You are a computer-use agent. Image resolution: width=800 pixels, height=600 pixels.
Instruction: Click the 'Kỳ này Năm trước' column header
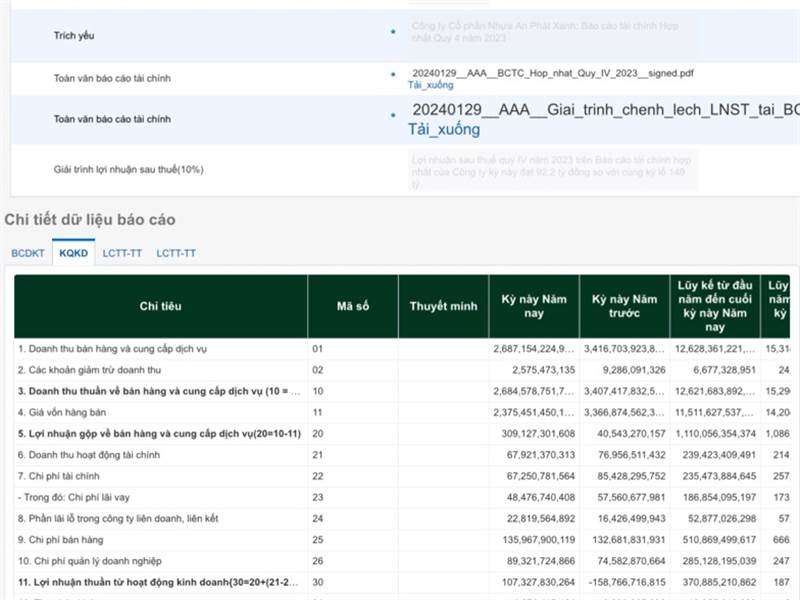[x=624, y=306]
